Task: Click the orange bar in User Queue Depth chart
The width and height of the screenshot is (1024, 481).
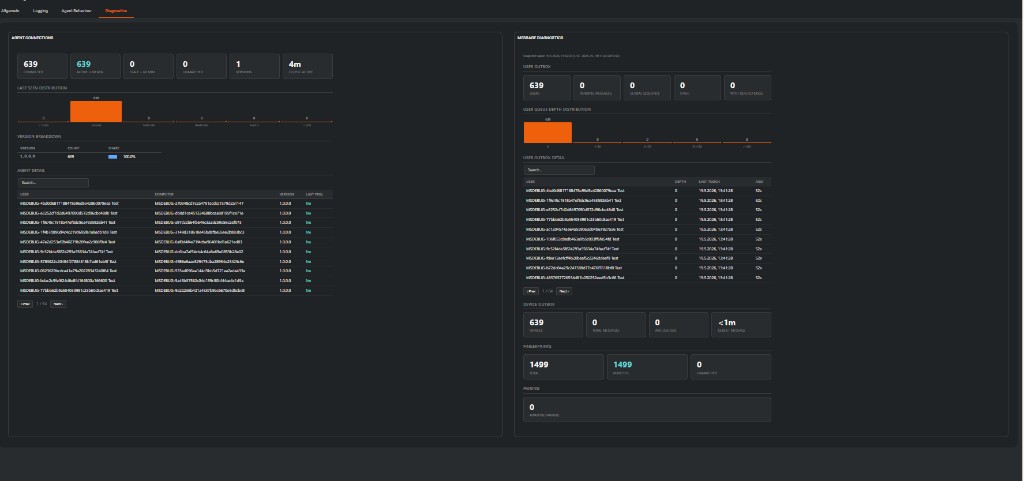Action: click(547, 132)
